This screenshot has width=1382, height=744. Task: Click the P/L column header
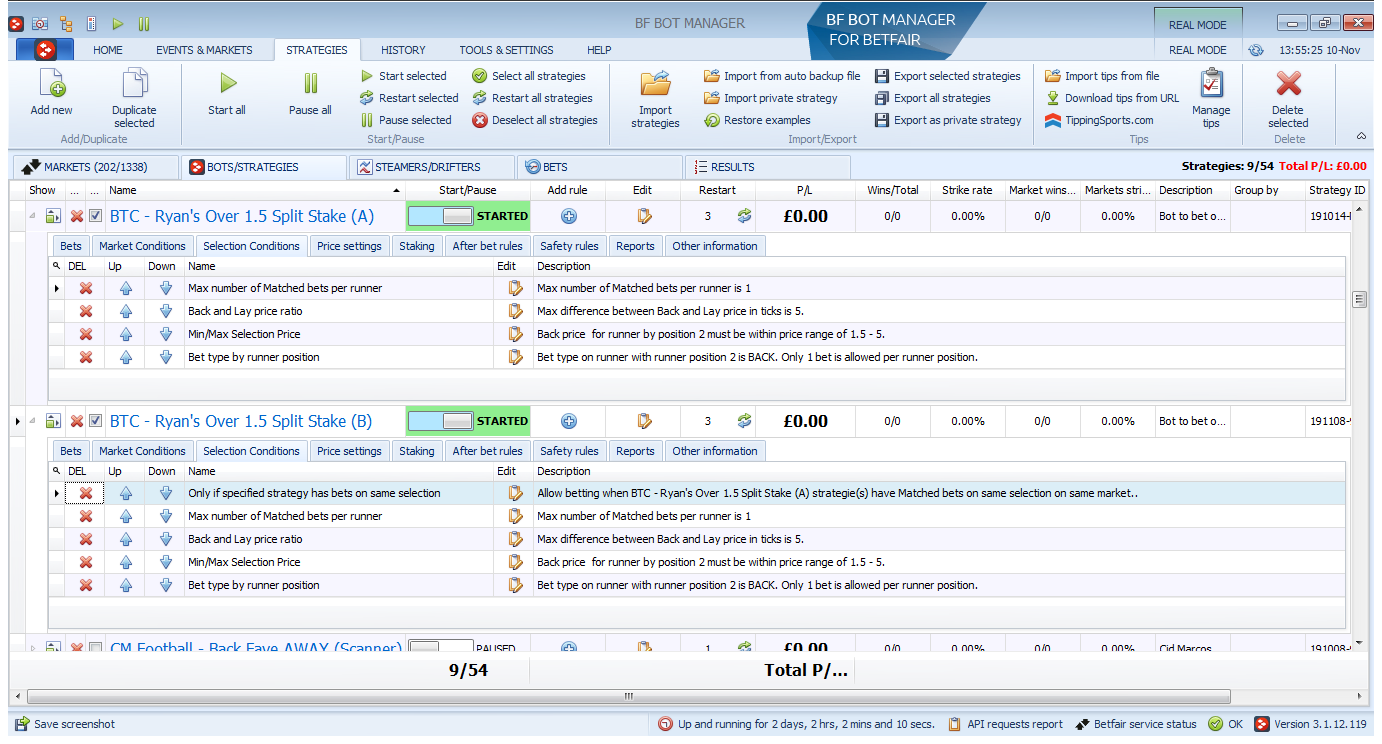click(804, 190)
